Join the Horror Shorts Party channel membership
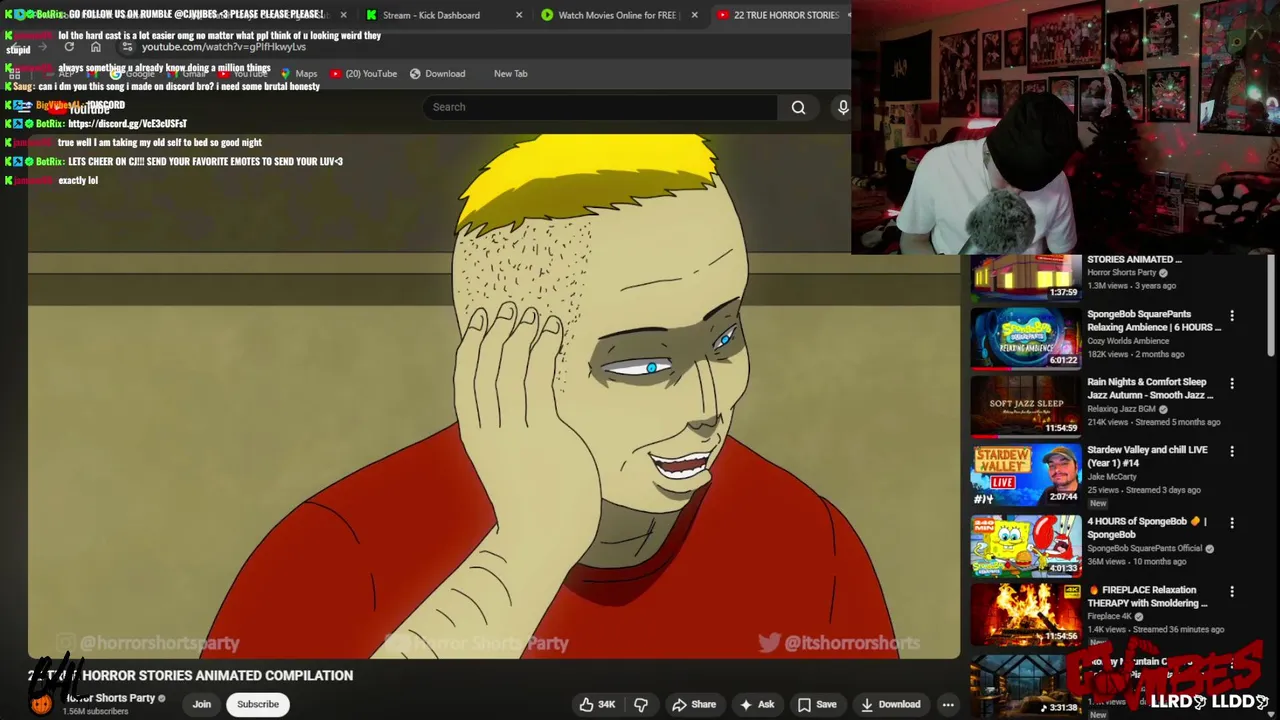The width and height of the screenshot is (1280, 720). click(201, 704)
